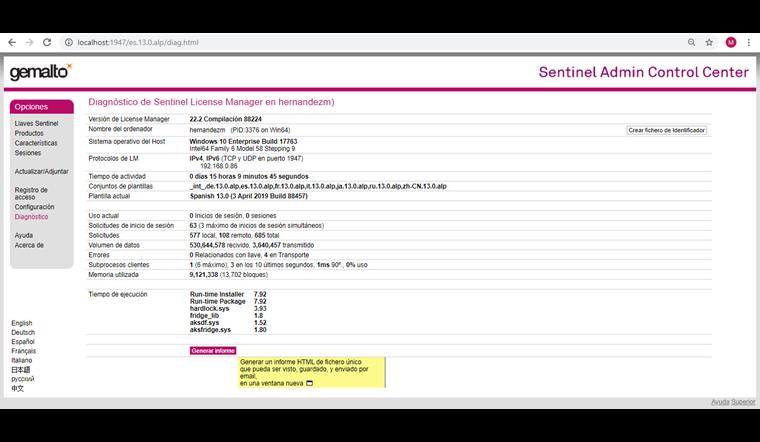
Task: Click uptime '0 días 15 horas 9 minutos' value
Action: coord(249,176)
